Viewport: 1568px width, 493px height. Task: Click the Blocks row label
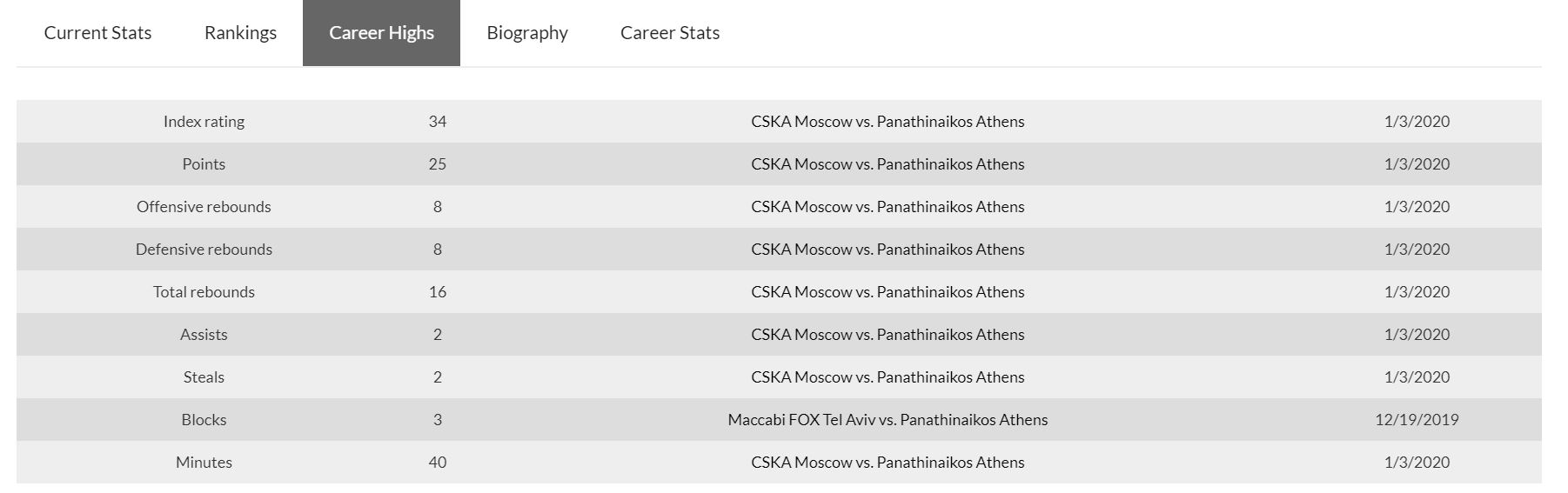pos(204,420)
